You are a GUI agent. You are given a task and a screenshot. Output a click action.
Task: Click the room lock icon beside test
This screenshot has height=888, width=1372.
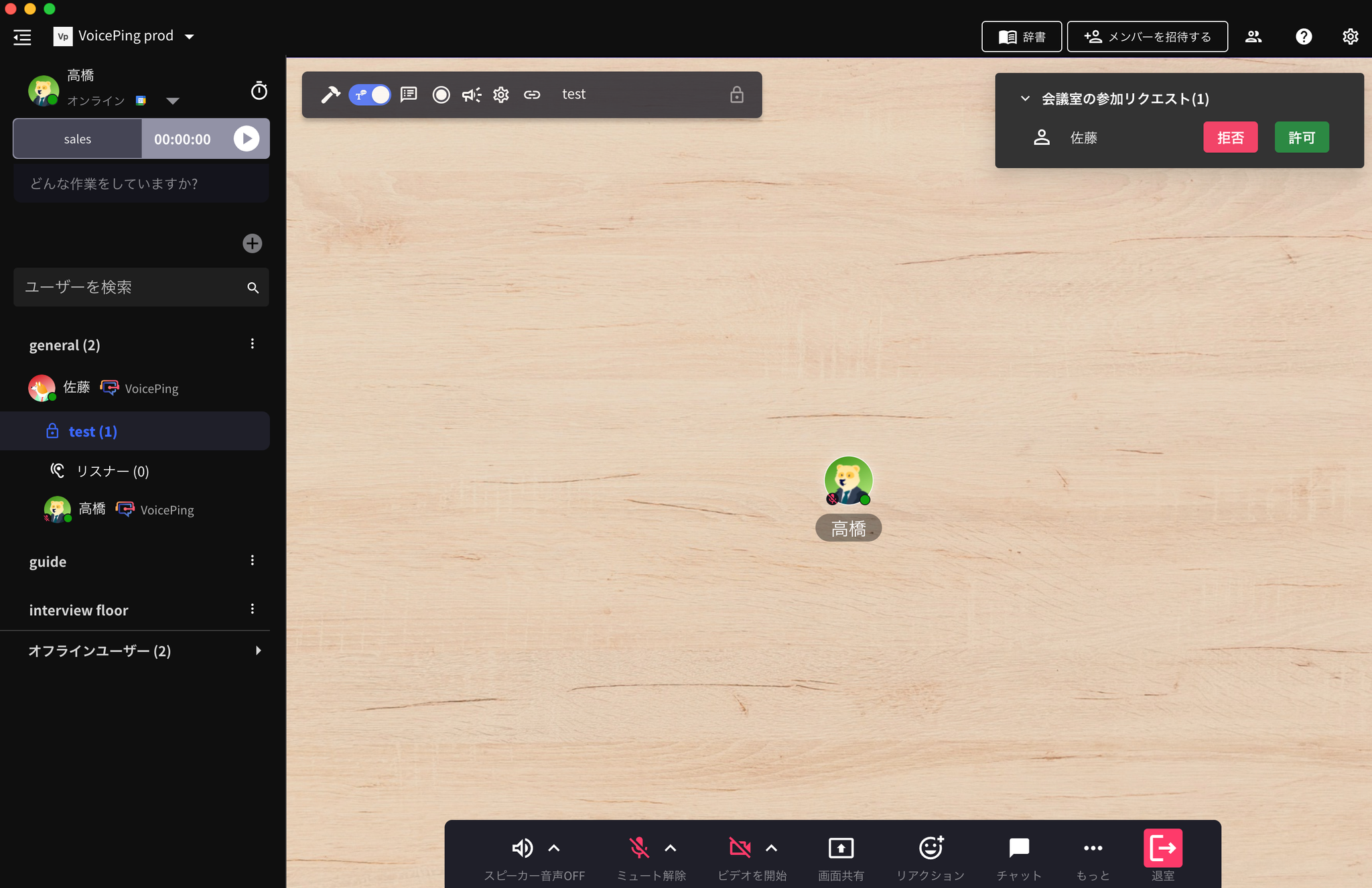(736, 94)
